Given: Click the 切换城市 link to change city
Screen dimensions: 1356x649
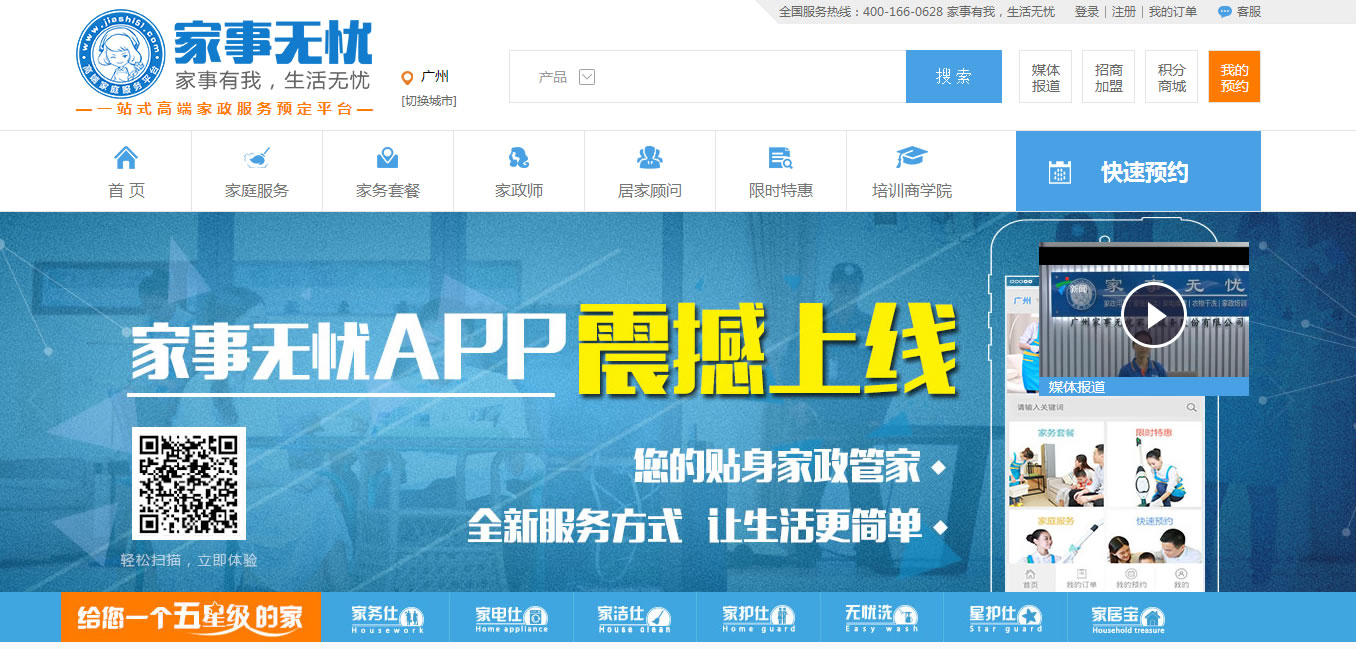Looking at the screenshot, I should [429, 100].
